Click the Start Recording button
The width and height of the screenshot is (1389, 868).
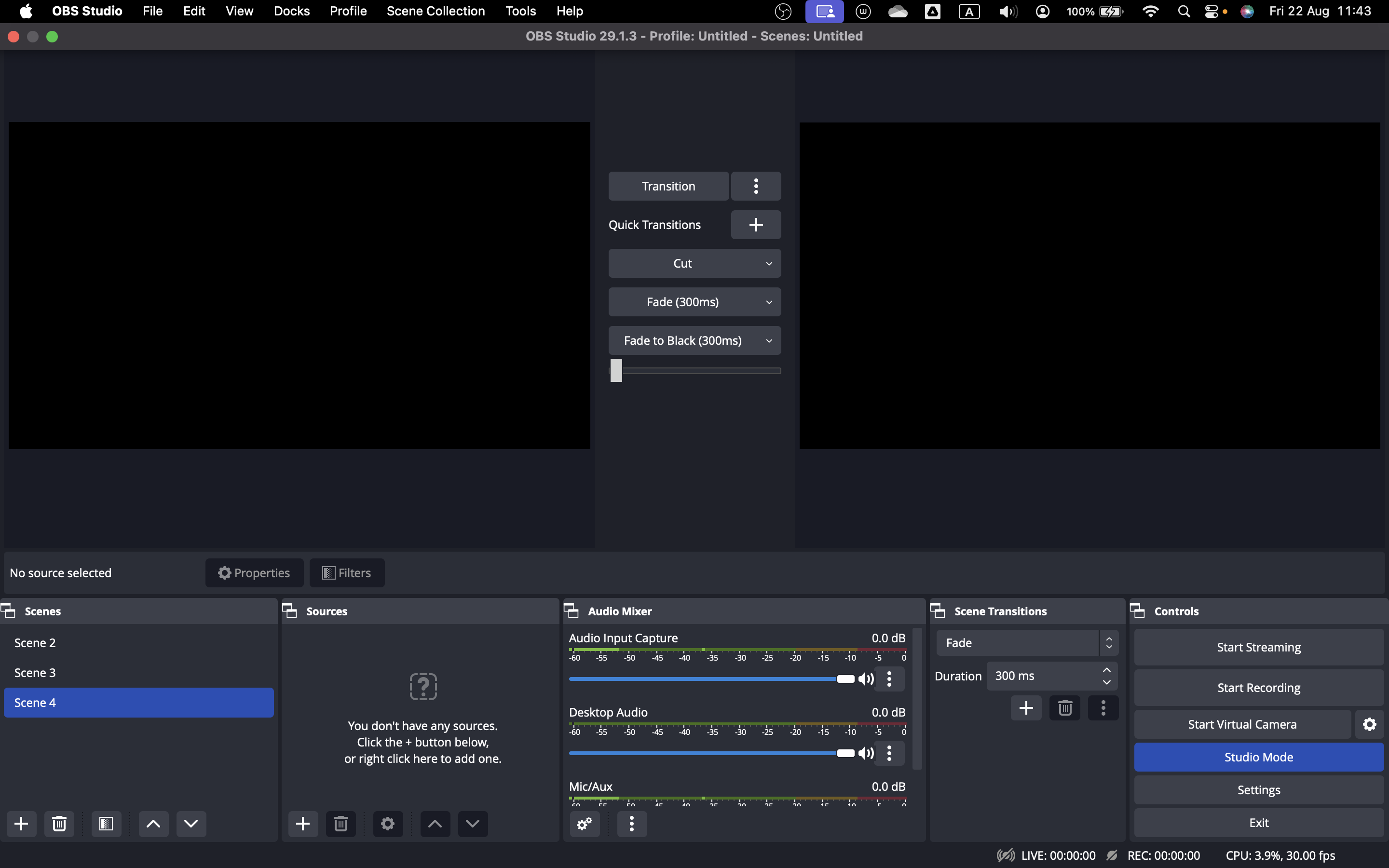pyautogui.click(x=1258, y=688)
